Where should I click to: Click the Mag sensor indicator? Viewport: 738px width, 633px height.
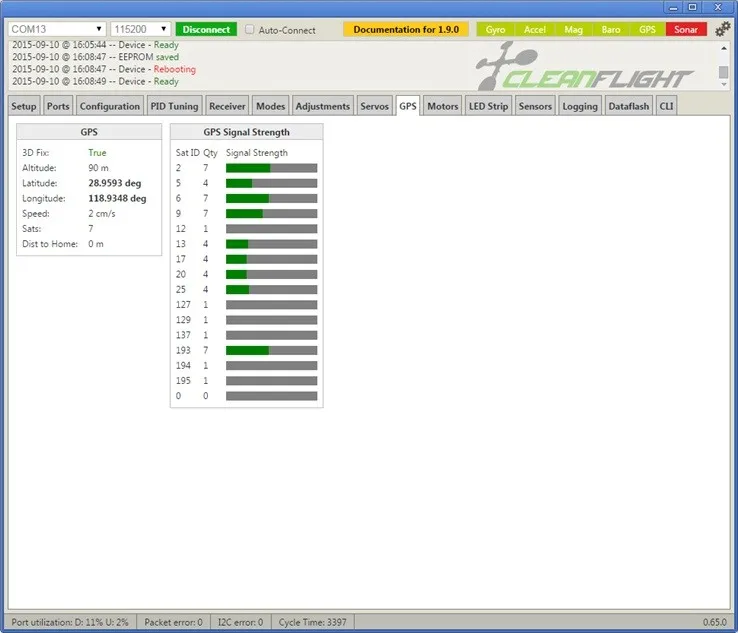pyautogui.click(x=573, y=29)
